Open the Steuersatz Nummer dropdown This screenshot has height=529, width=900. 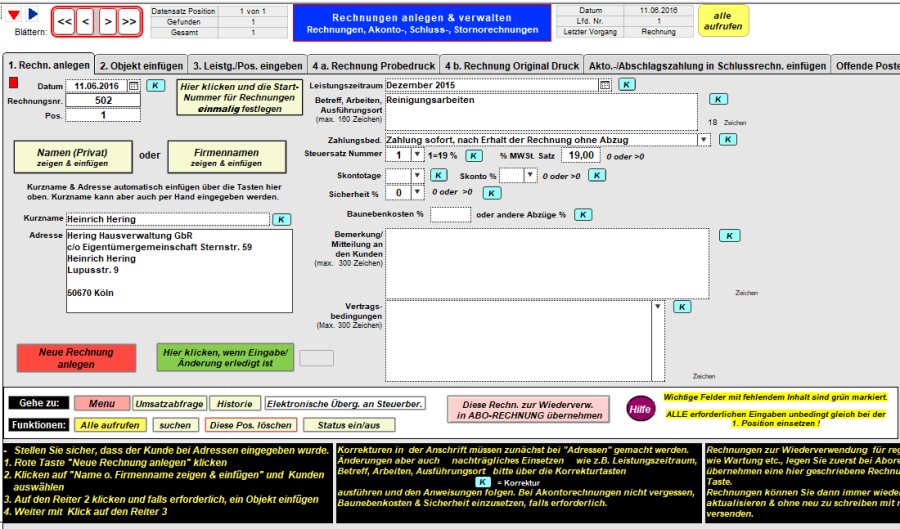417,155
